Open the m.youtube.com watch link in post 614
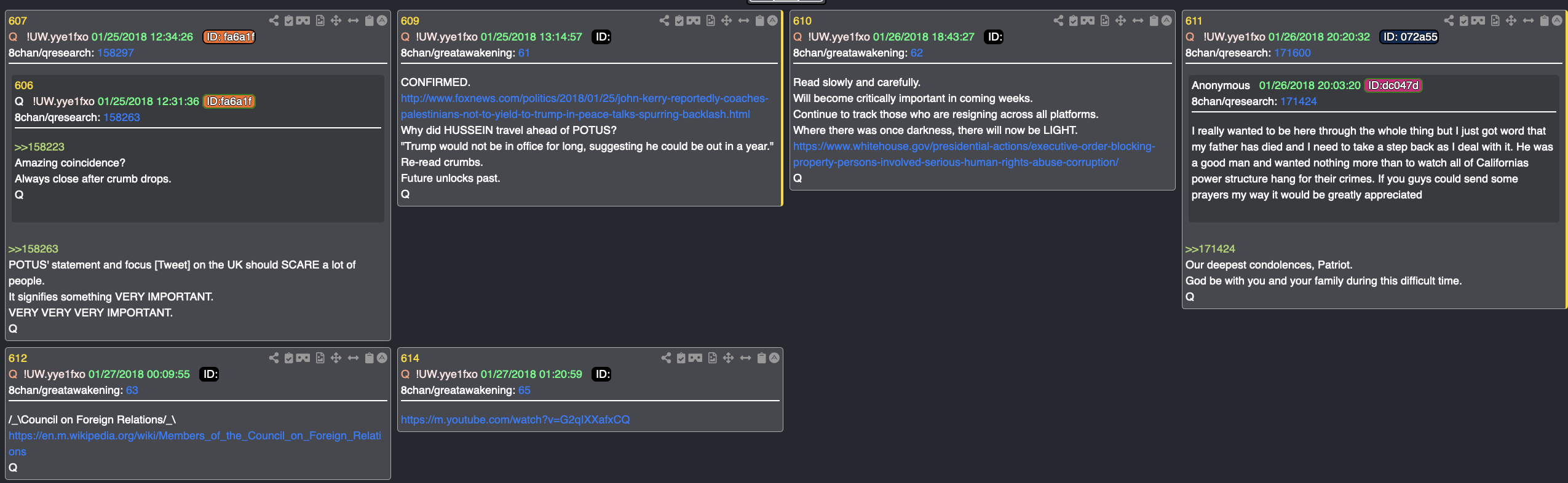The image size is (1568, 483). click(515, 420)
